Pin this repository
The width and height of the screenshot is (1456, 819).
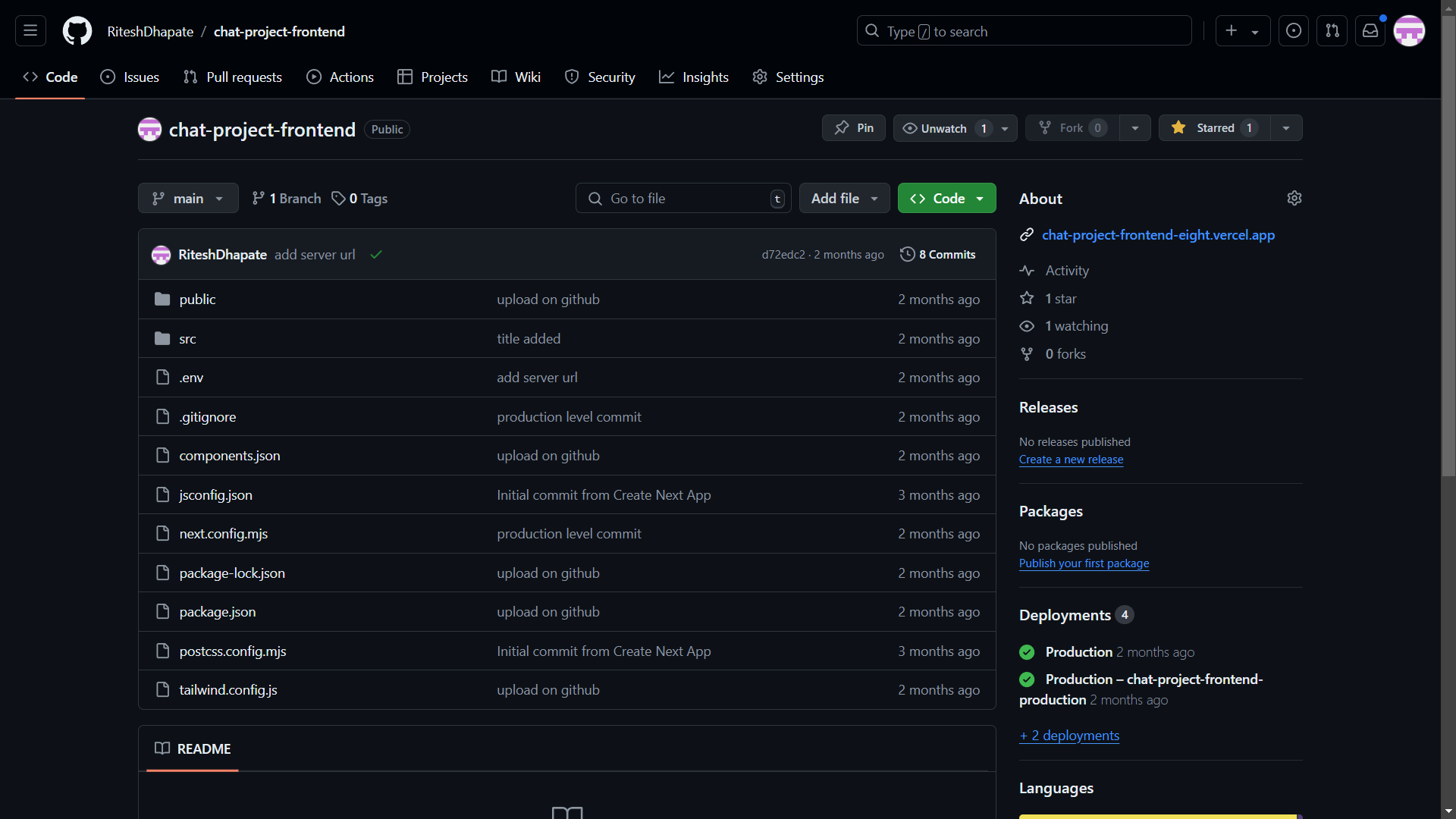click(854, 128)
